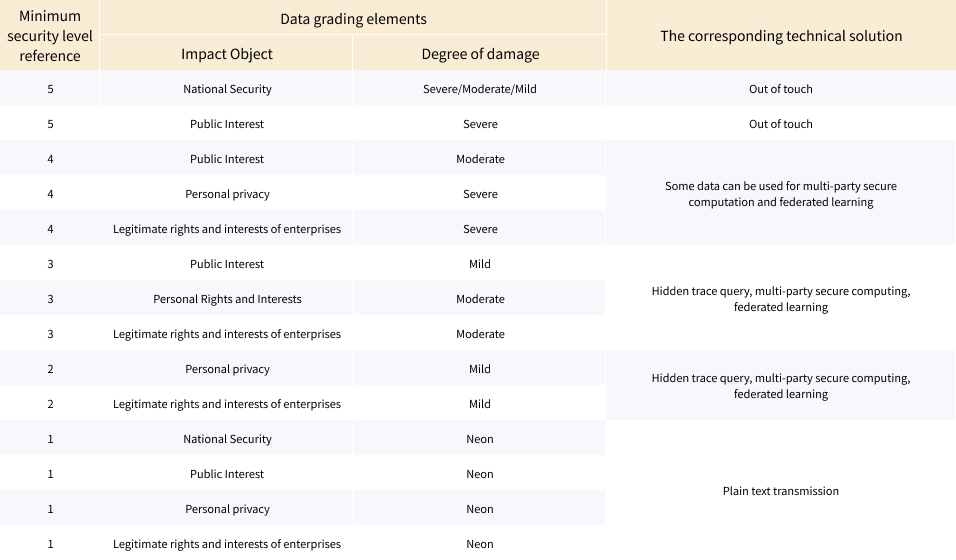Click the "Minimum security level reference" header
Screen dimensions: 956x560
50,36
